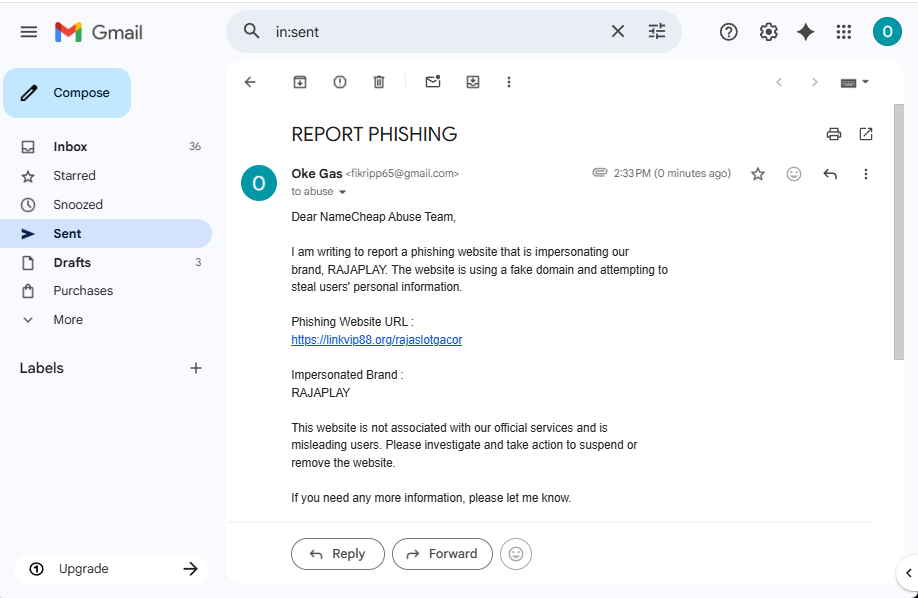Open the input tools keyboard dropdown
The image size is (918, 598).
point(854,83)
